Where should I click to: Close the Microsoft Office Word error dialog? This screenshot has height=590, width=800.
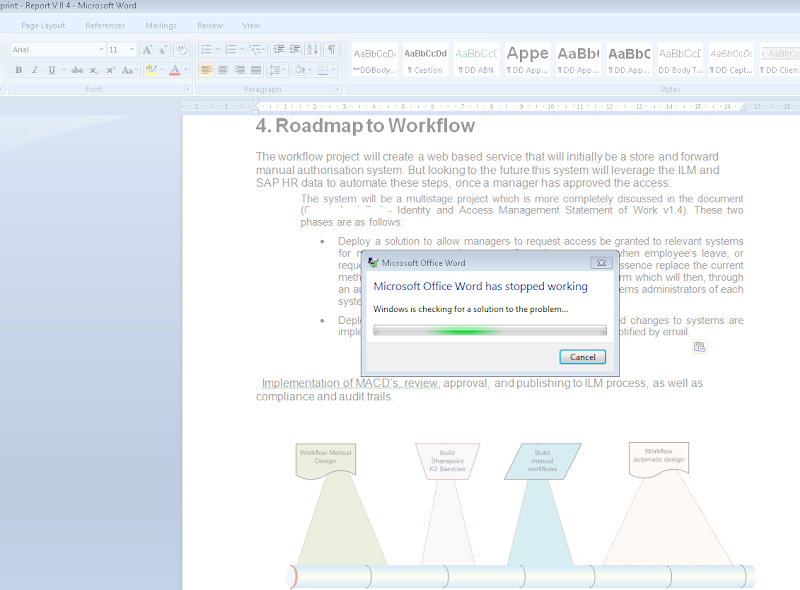[x=601, y=263]
